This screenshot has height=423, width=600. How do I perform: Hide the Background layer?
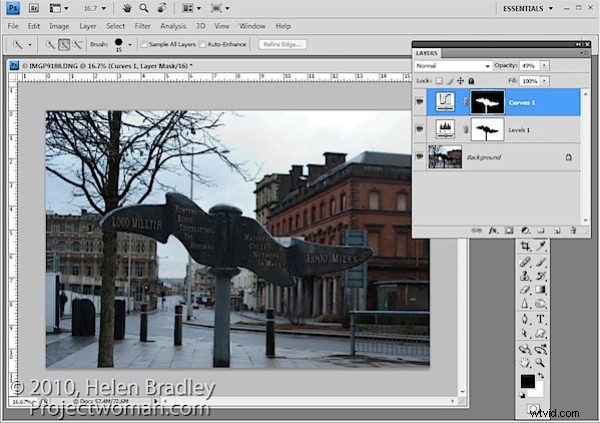[420, 156]
